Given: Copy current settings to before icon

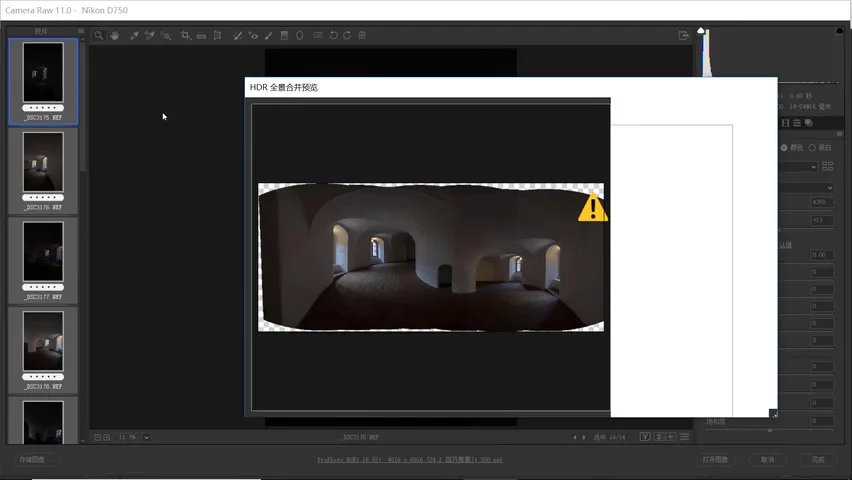Looking at the screenshot, I should tap(671, 437).
